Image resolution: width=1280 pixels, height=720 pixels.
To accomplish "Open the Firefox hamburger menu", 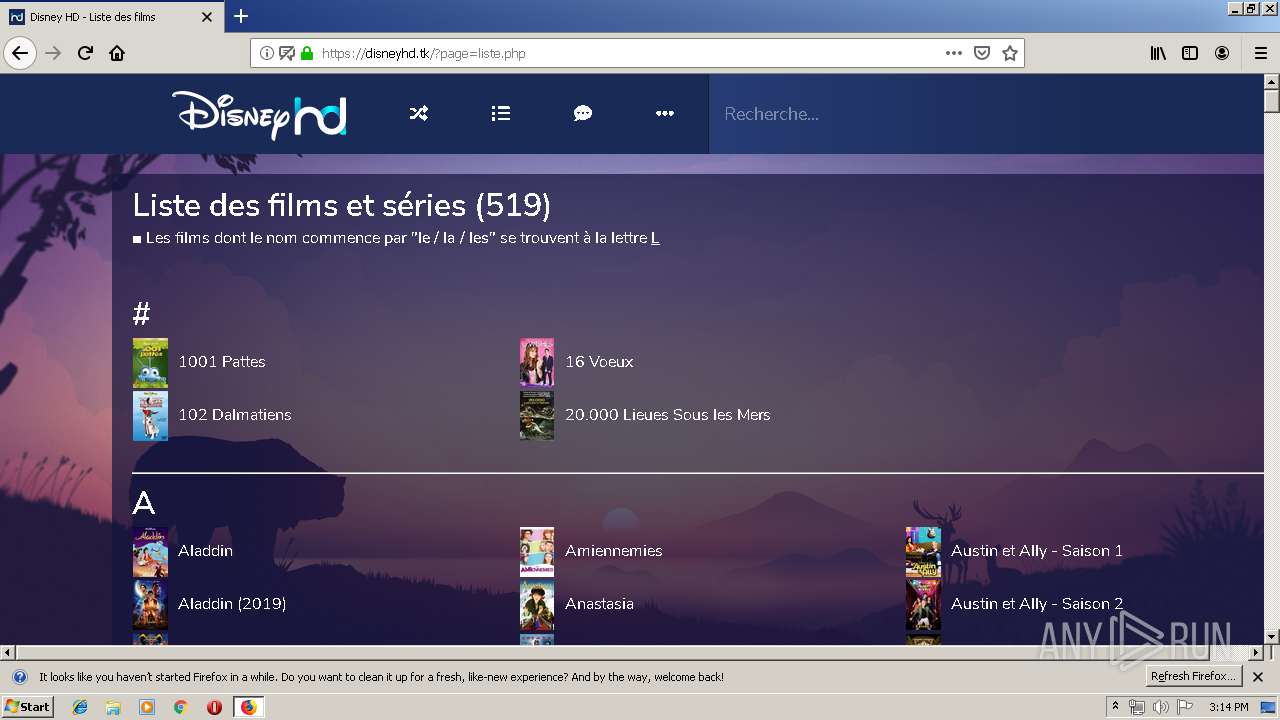I will [x=1260, y=53].
